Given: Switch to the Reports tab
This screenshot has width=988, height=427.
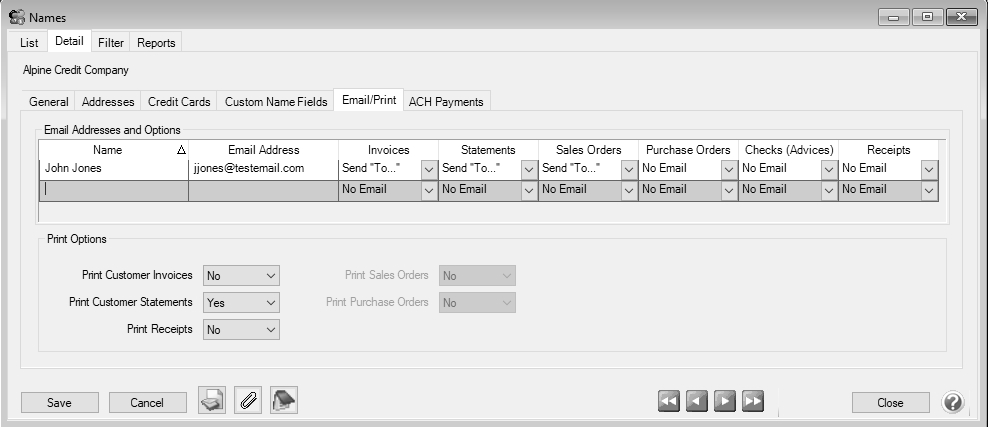Looking at the screenshot, I should [x=156, y=43].
